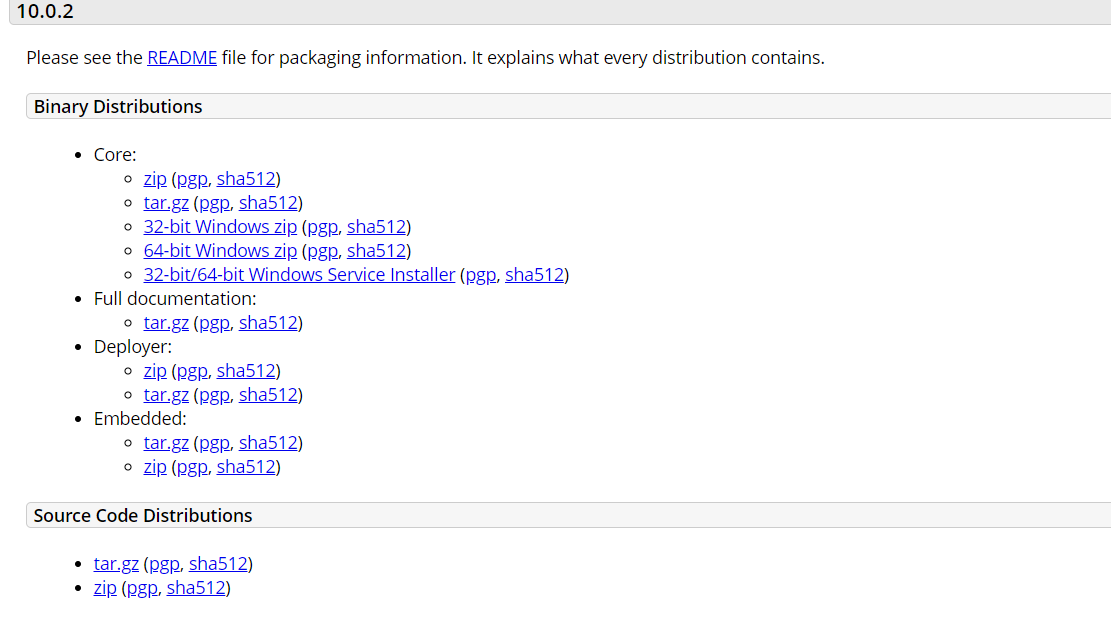Image resolution: width=1111 pixels, height=628 pixels.
Task: Download the Deployer tar.gz
Action: (166, 395)
